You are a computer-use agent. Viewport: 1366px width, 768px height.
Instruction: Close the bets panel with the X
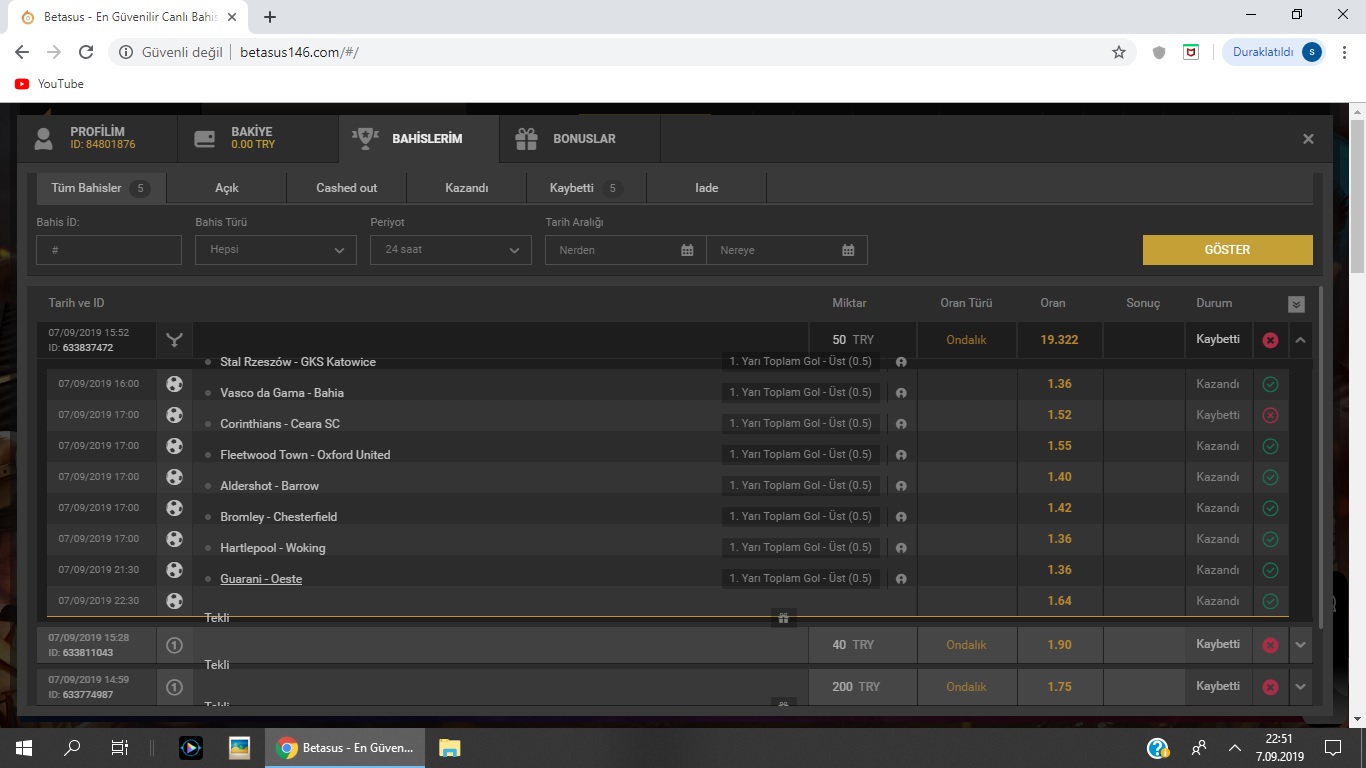(x=1308, y=139)
